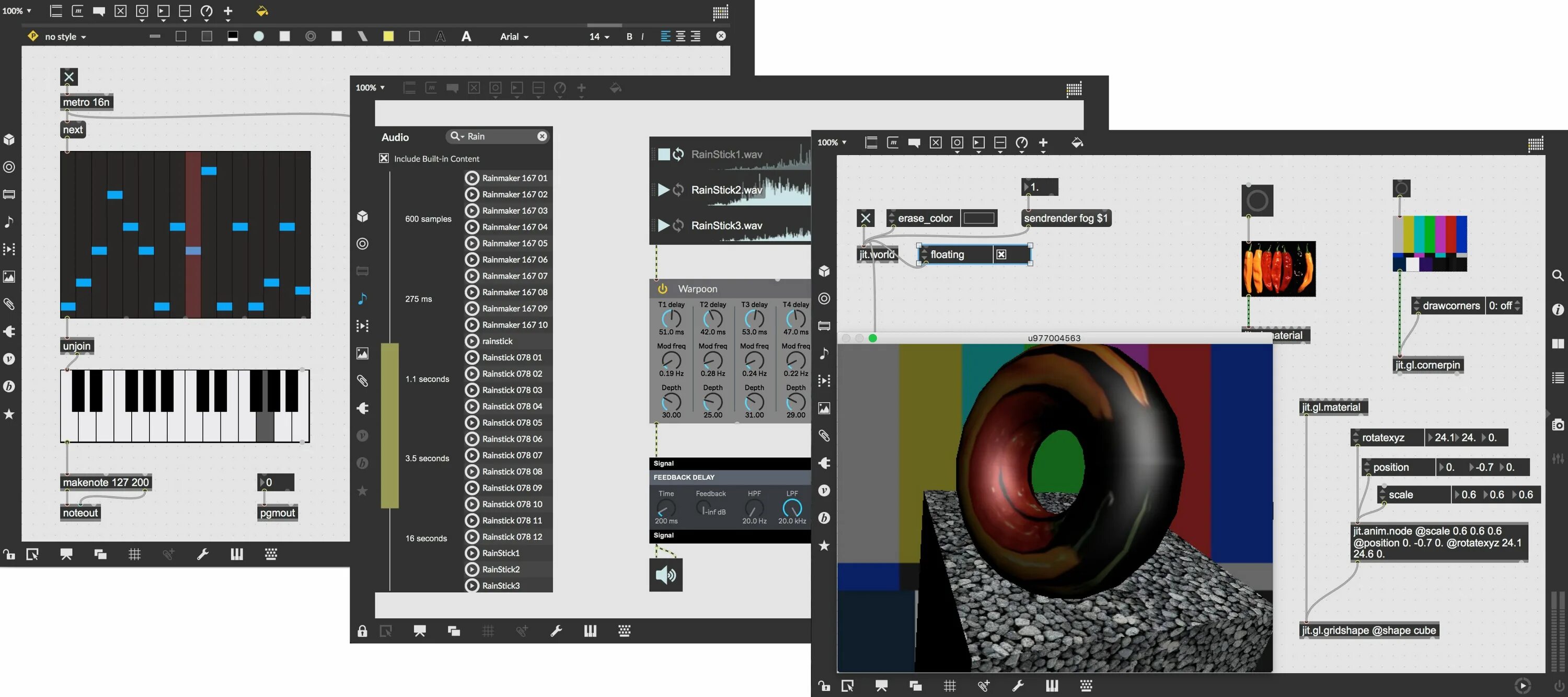Screen dimensions: 1568x697
Task: Toggle the Warpoon power icon
Action: pos(662,288)
